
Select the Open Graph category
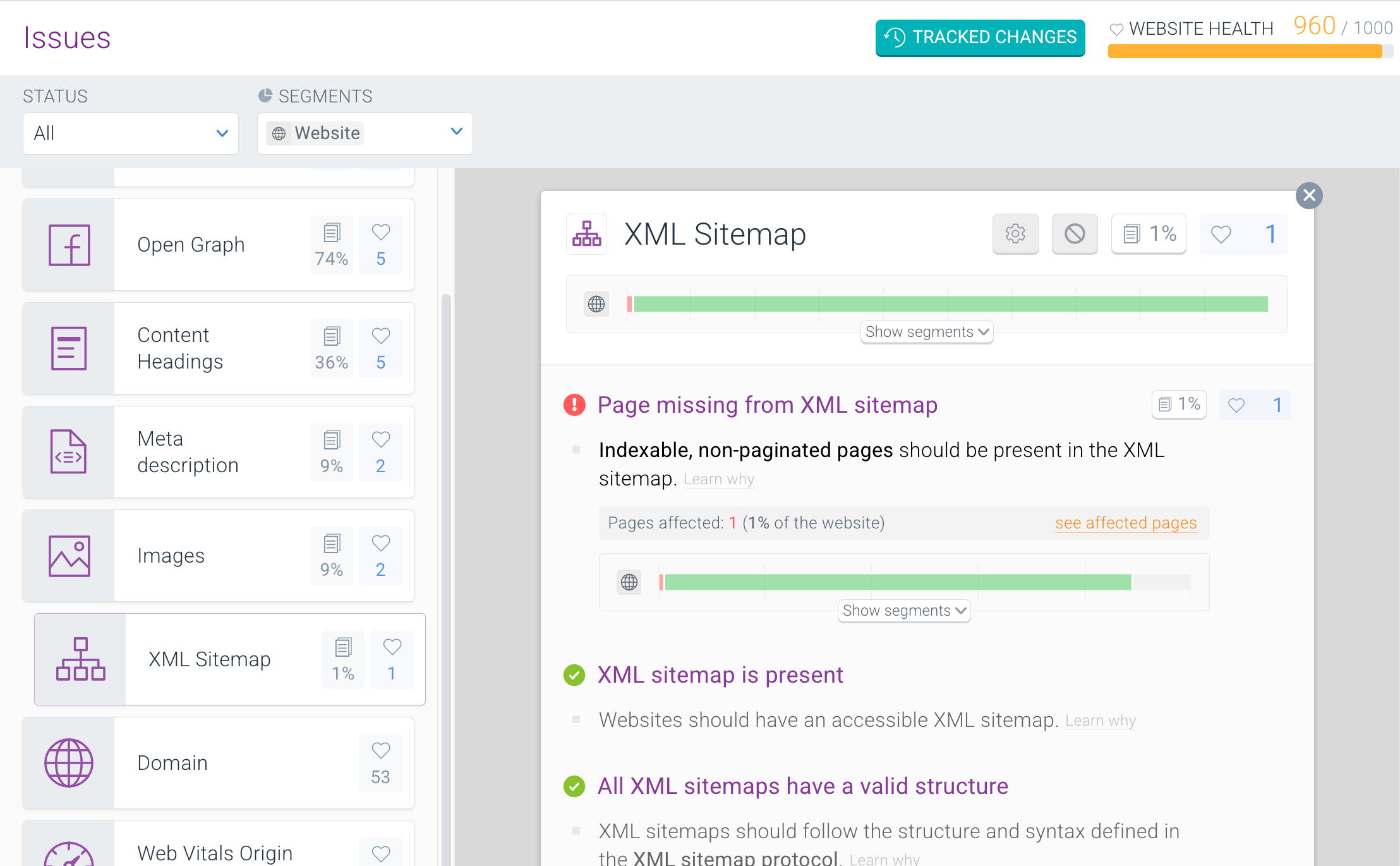click(x=219, y=245)
